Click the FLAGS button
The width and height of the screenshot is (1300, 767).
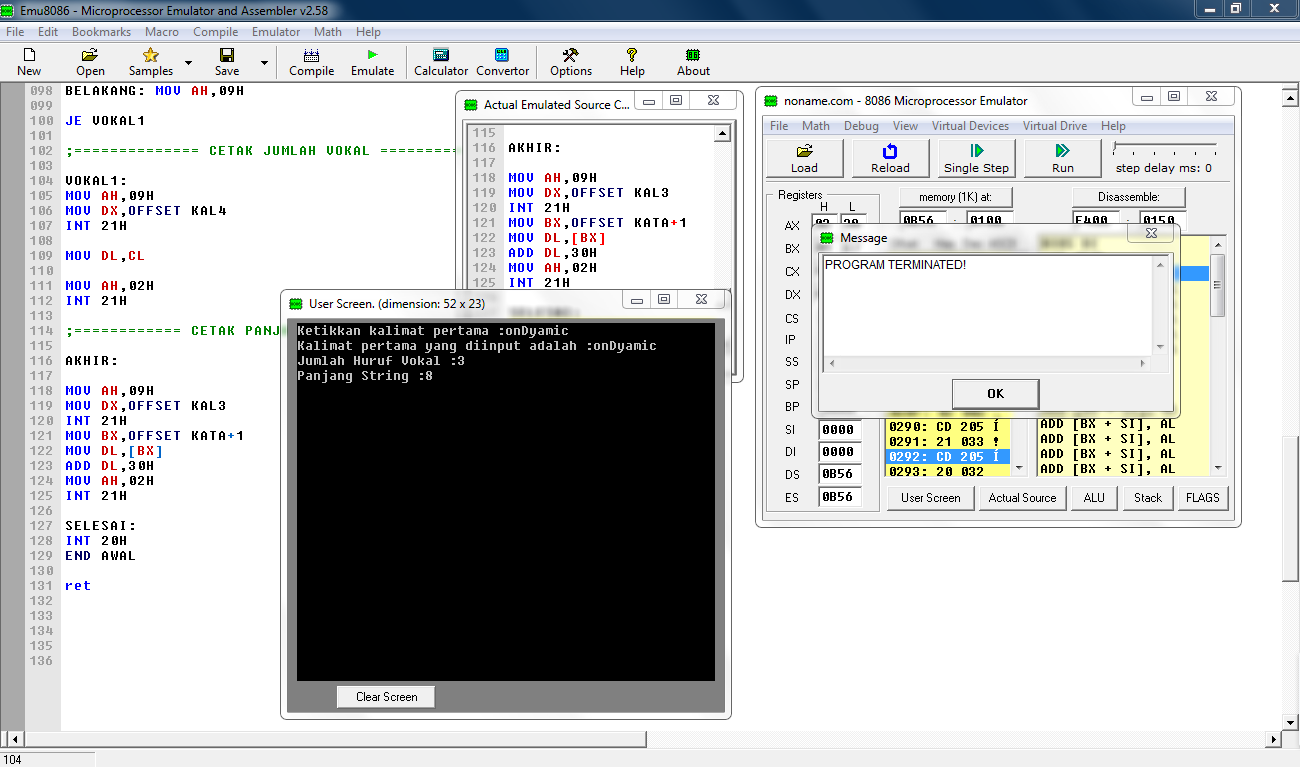coord(1202,498)
